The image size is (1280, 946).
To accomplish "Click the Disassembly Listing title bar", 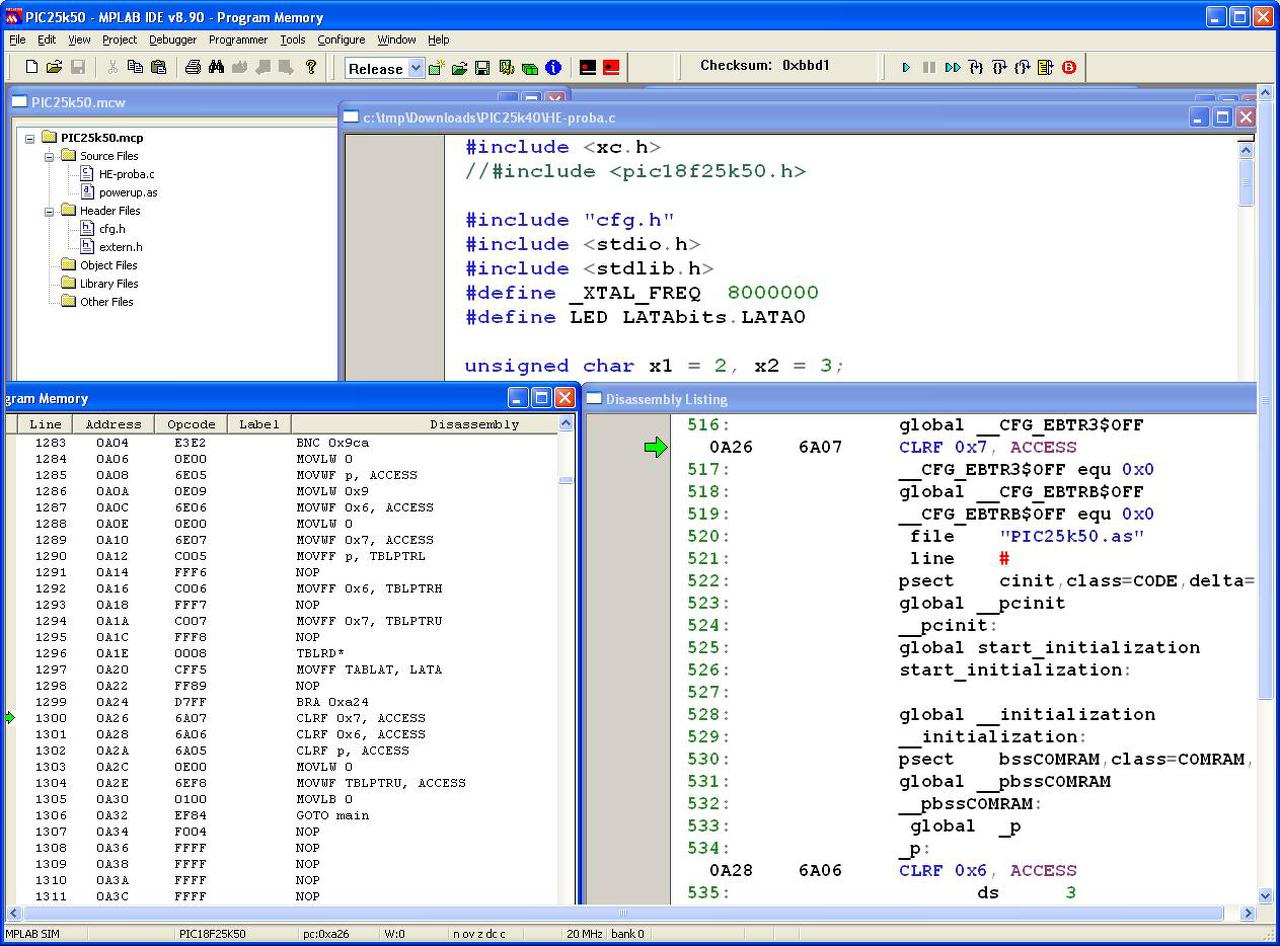I will [918, 399].
